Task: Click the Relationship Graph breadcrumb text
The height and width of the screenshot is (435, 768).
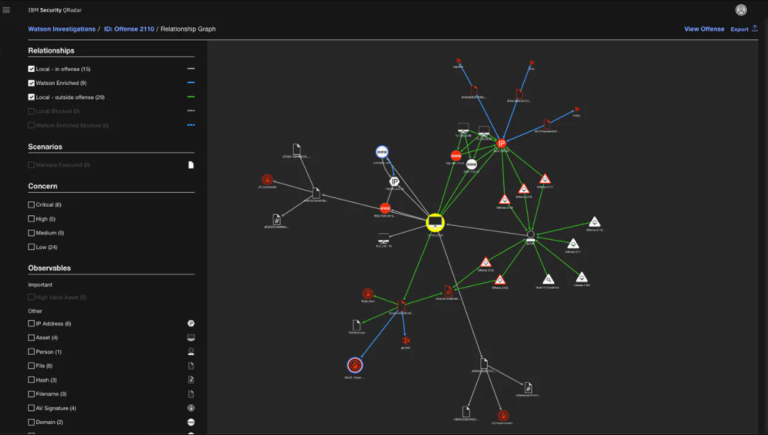Action: pyautogui.click(x=188, y=29)
